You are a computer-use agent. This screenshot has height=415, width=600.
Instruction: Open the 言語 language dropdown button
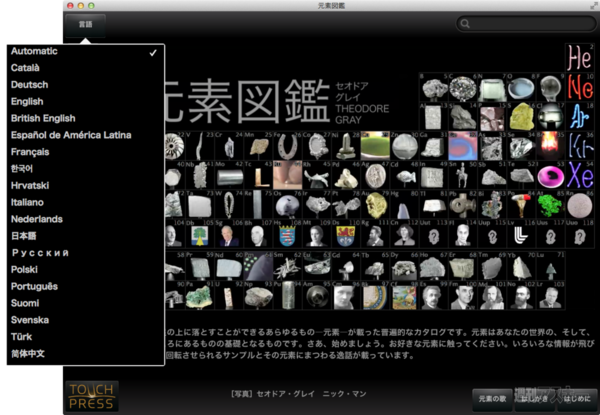[x=85, y=25]
